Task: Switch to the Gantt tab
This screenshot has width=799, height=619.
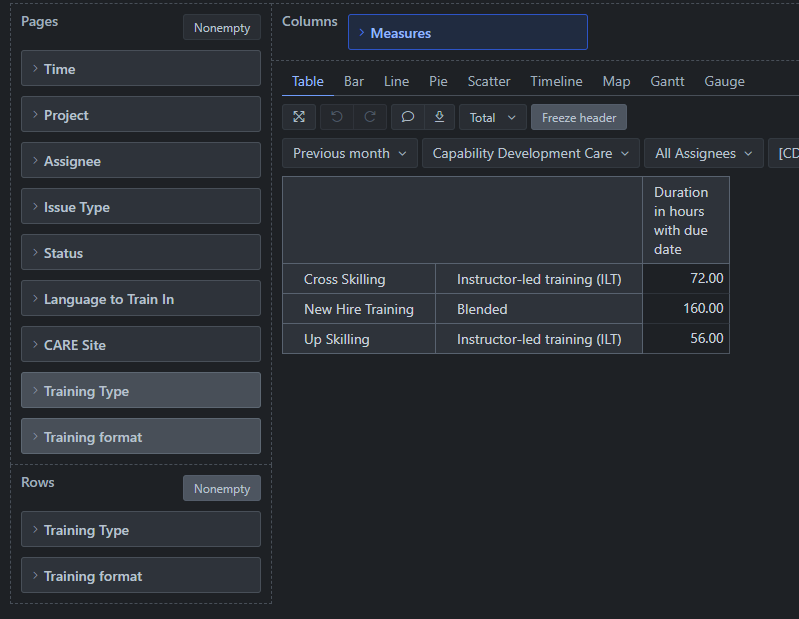Action: pyautogui.click(x=667, y=82)
